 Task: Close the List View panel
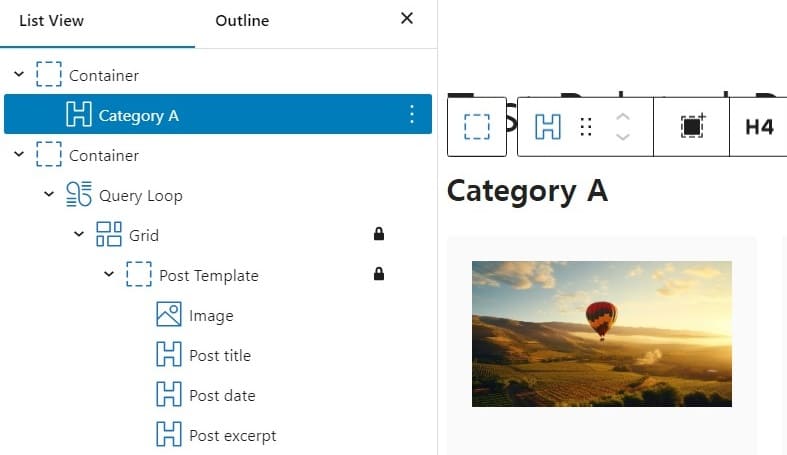click(x=406, y=18)
